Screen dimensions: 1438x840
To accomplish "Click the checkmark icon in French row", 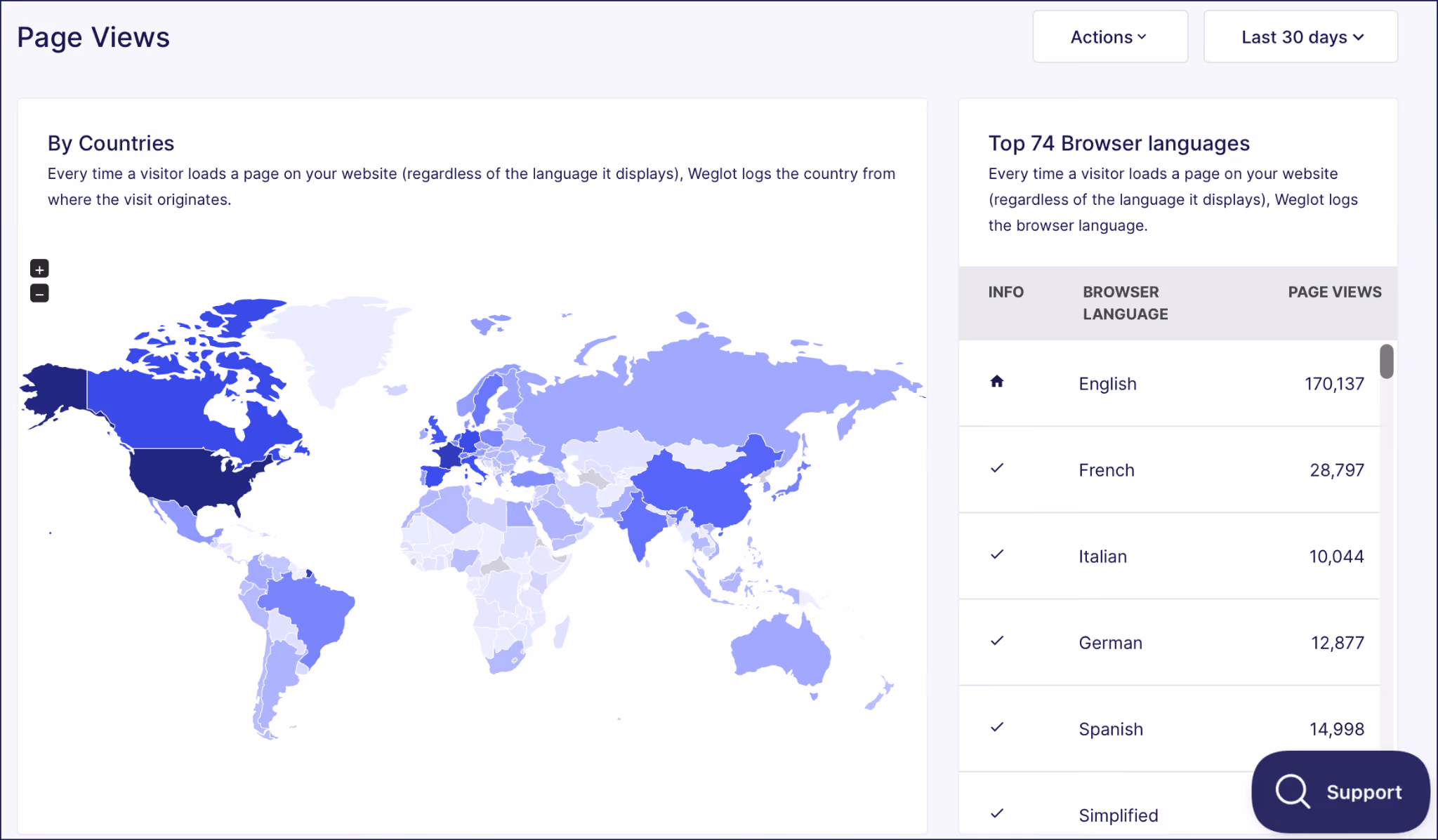I will click(x=997, y=468).
